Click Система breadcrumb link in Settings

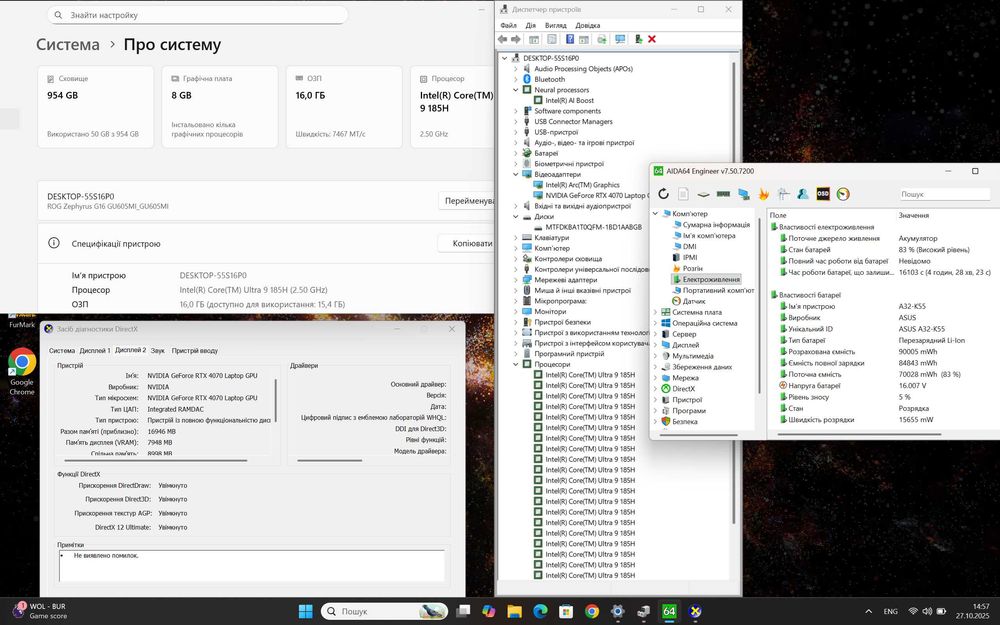click(68, 45)
